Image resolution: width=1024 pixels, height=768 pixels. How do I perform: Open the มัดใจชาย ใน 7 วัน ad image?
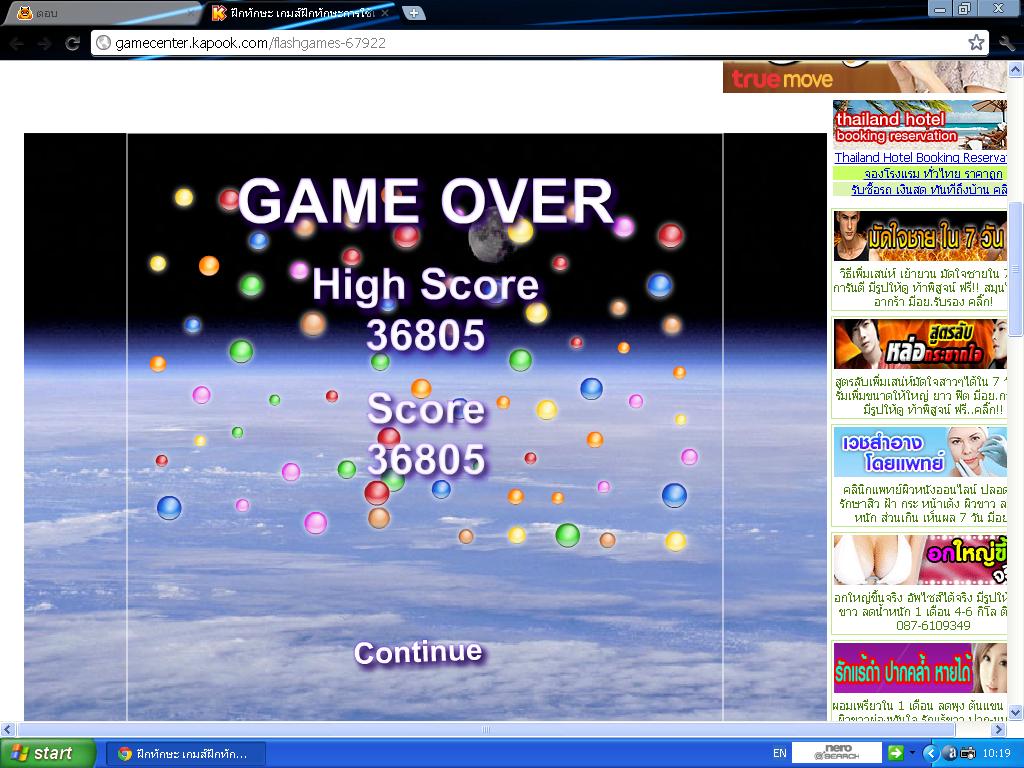[x=920, y=236]
